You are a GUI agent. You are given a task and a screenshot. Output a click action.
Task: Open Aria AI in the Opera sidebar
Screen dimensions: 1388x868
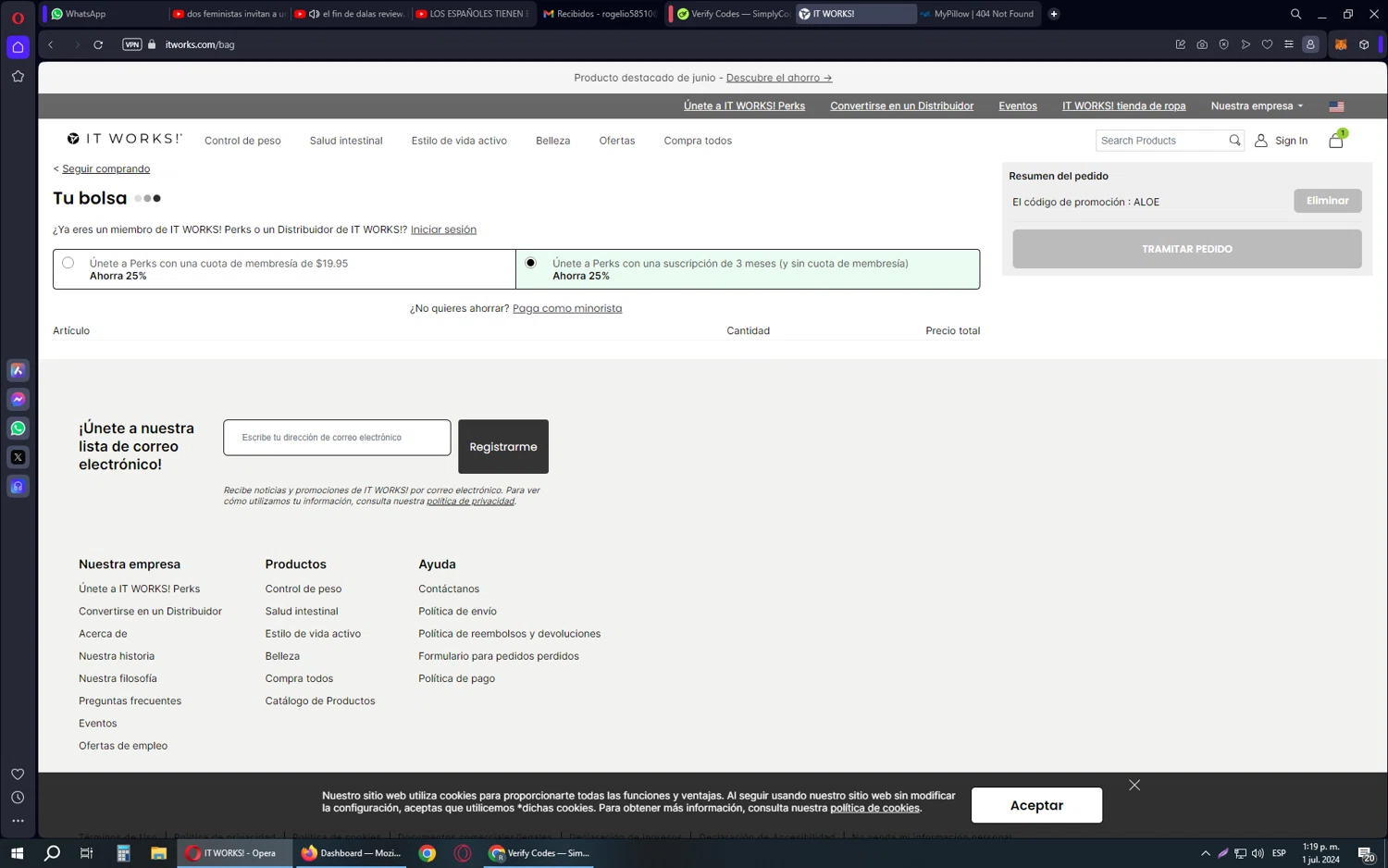point(18,370)
